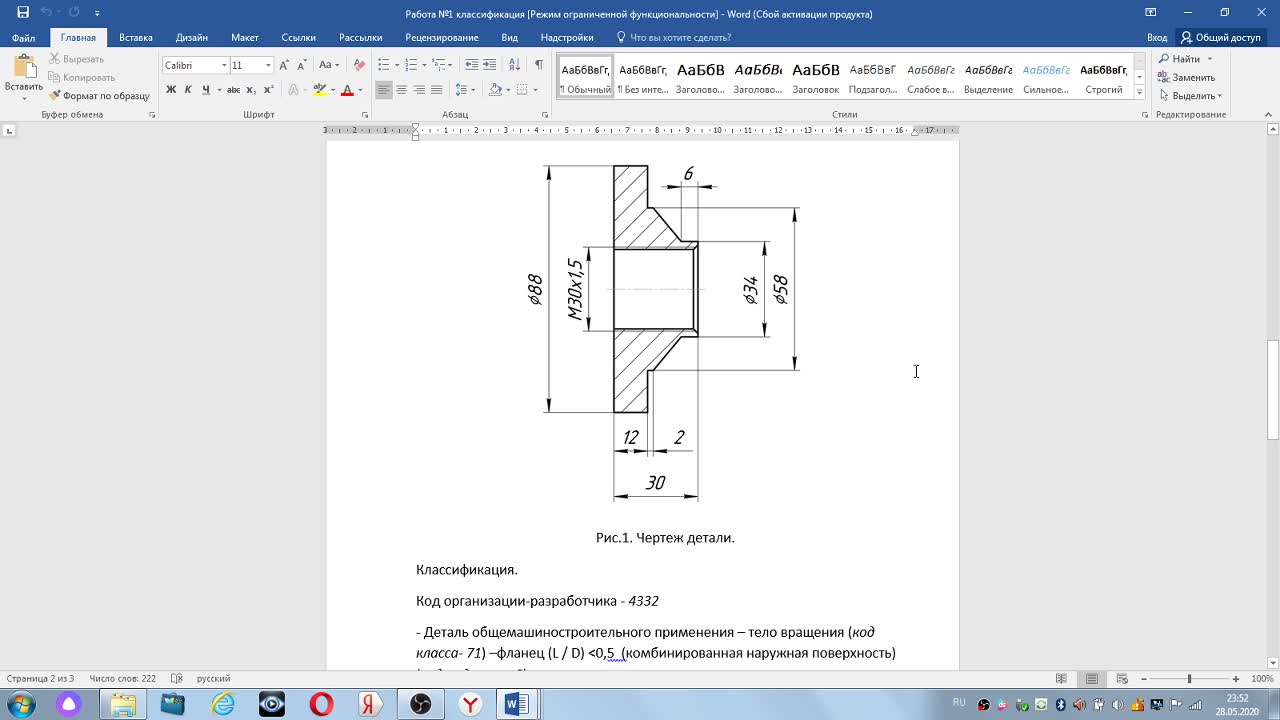This screenshot has width=1280, height=720.
Task: Open line spacing dropdown
Action: point(465,90)
